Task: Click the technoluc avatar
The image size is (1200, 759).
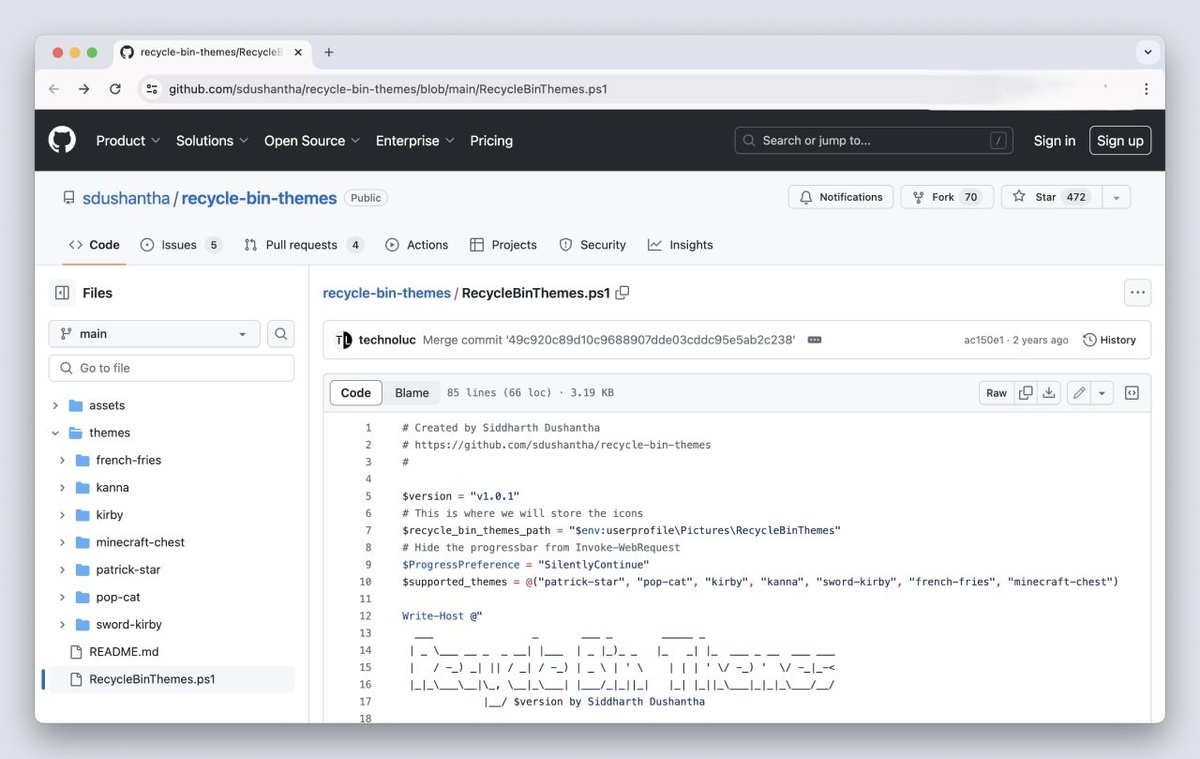Action: click(x=343, y=340)
